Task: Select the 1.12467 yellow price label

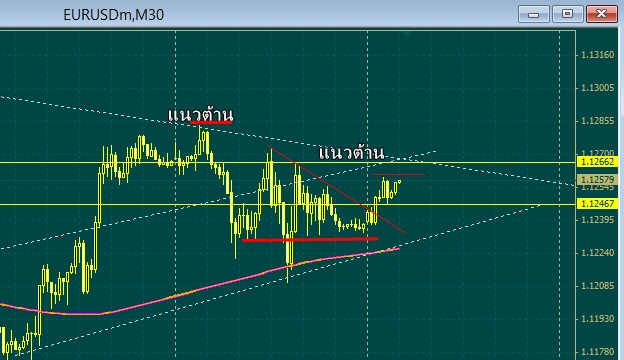Action: coord(597,204)
